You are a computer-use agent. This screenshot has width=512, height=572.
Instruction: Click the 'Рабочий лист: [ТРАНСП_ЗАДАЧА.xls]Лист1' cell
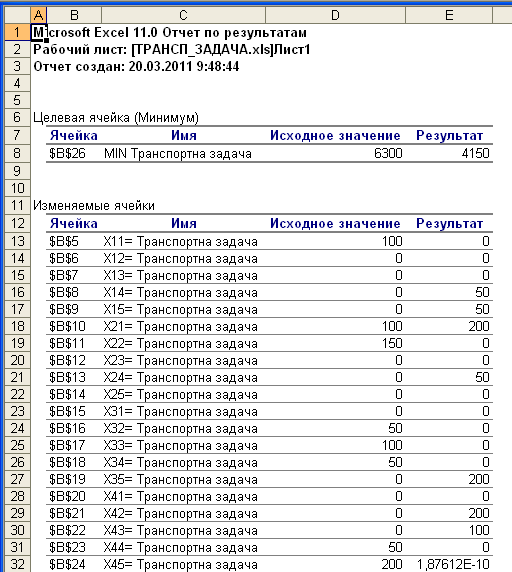click(x=171, y=49)
